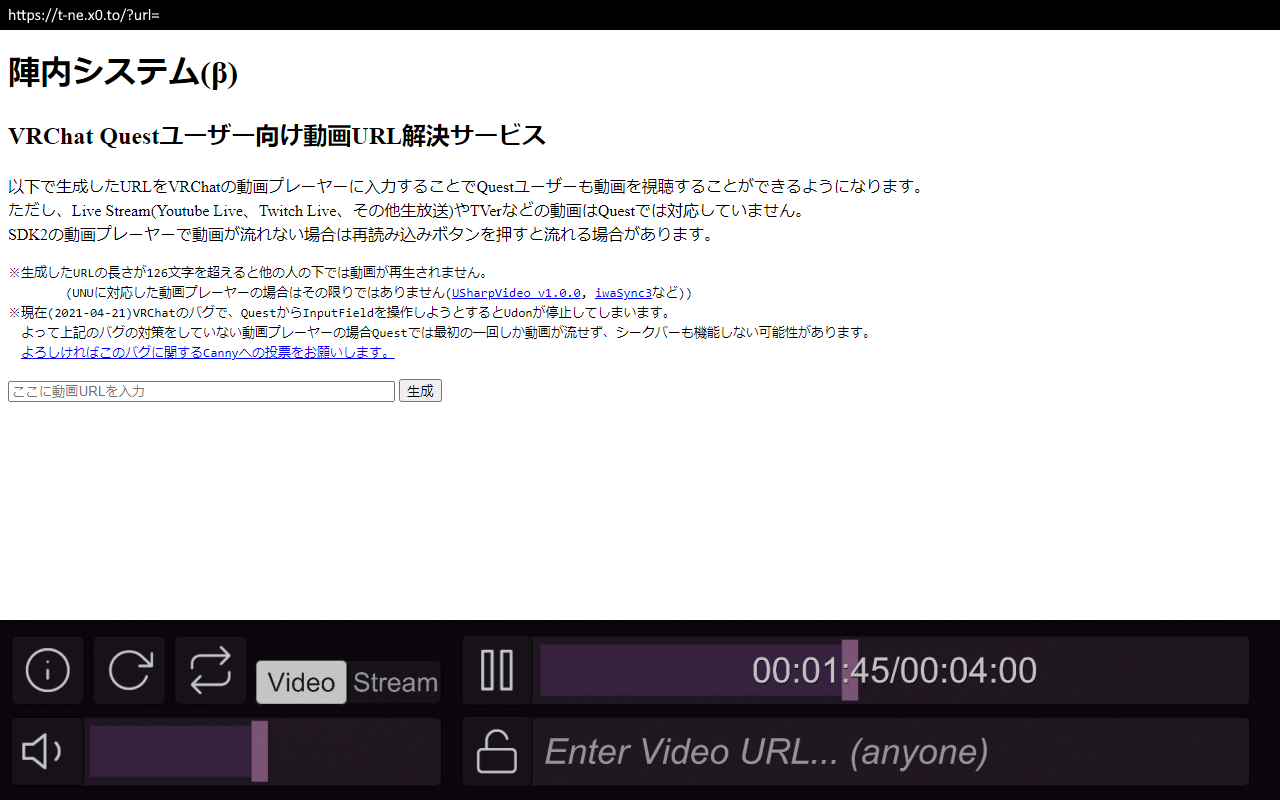1280x800 pixels.
Task: Click the line starting SDK2の動画プレーヤーで
Action: (x=361, y=235)
